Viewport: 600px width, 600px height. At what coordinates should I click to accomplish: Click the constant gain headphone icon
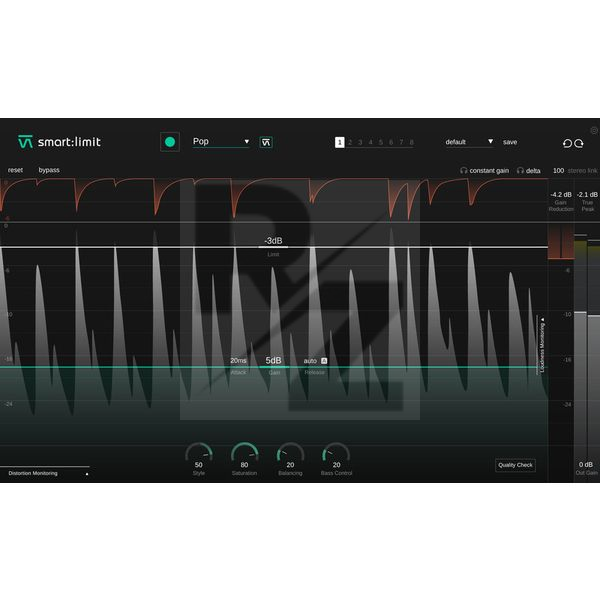click(x=464, y=170)
